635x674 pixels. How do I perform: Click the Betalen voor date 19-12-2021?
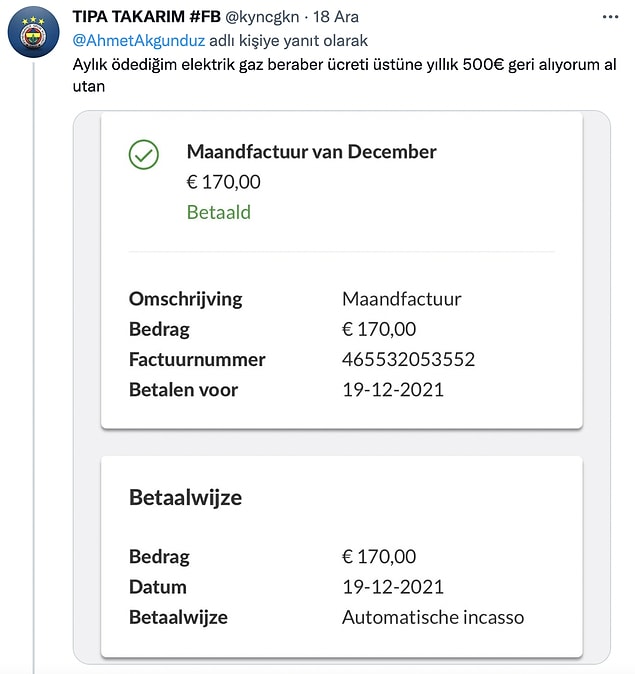tap(393, 390)
